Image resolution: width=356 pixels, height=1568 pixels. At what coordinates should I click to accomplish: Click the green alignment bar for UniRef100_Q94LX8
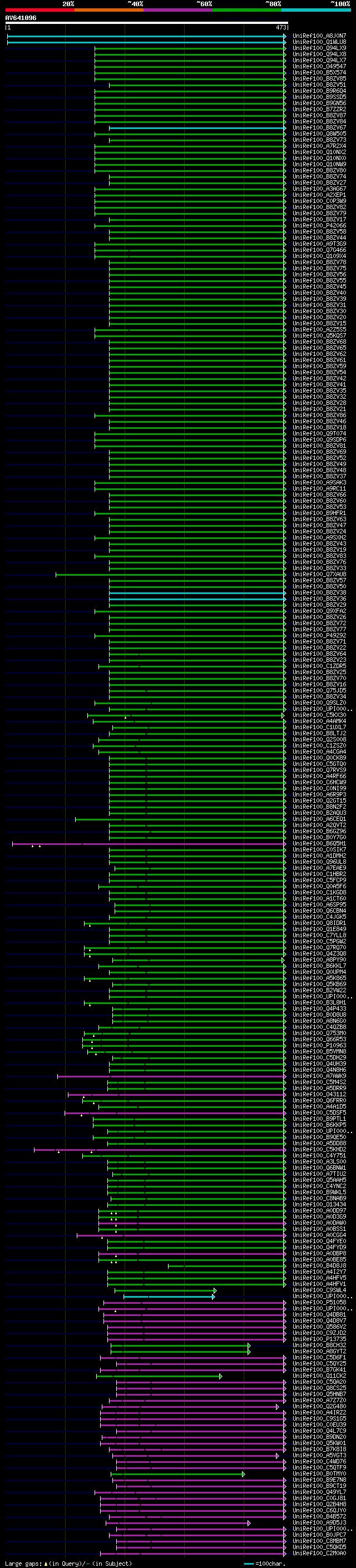[x=190, y=55]
